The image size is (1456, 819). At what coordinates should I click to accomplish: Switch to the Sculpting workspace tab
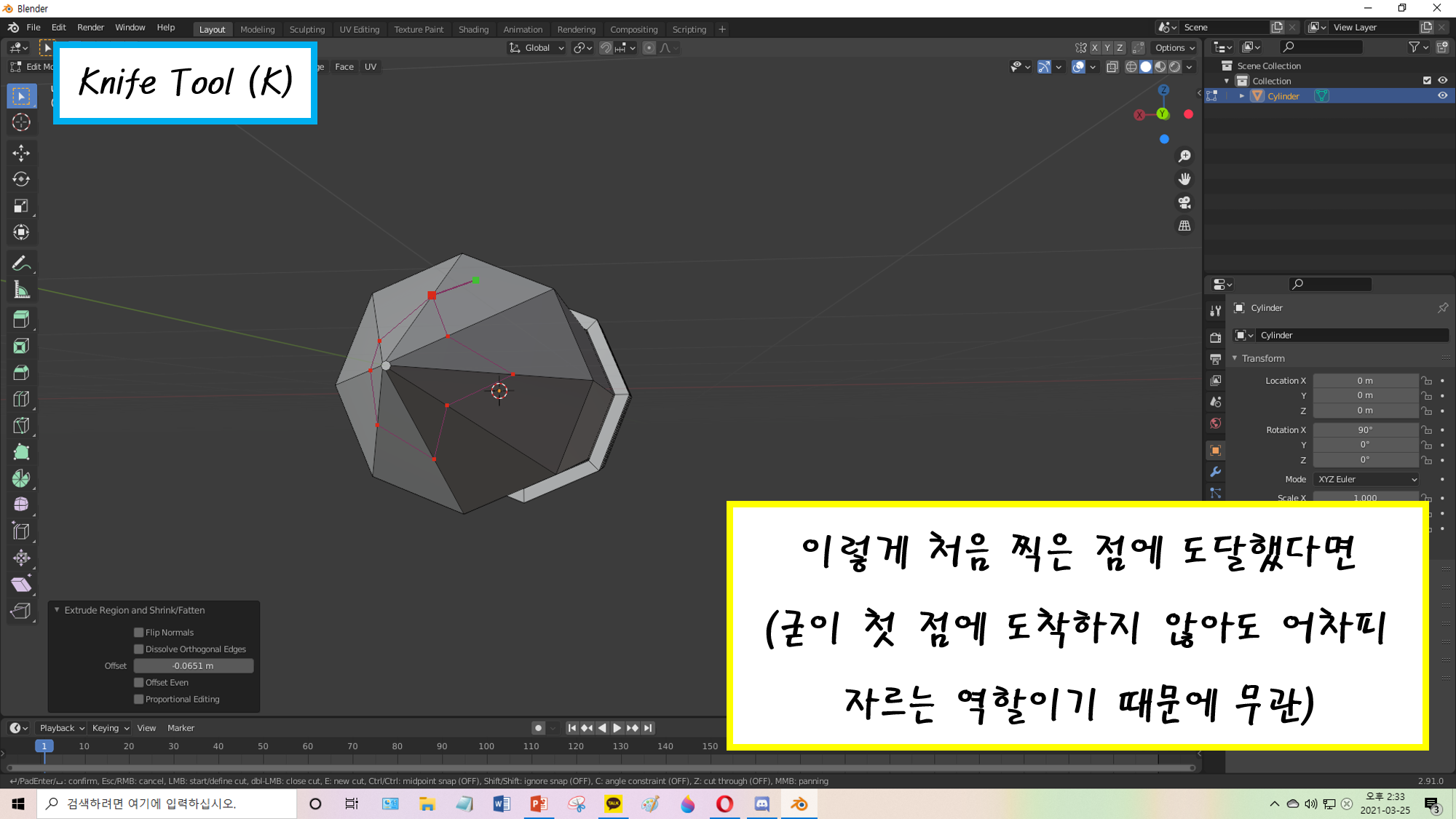coord(306,29)
